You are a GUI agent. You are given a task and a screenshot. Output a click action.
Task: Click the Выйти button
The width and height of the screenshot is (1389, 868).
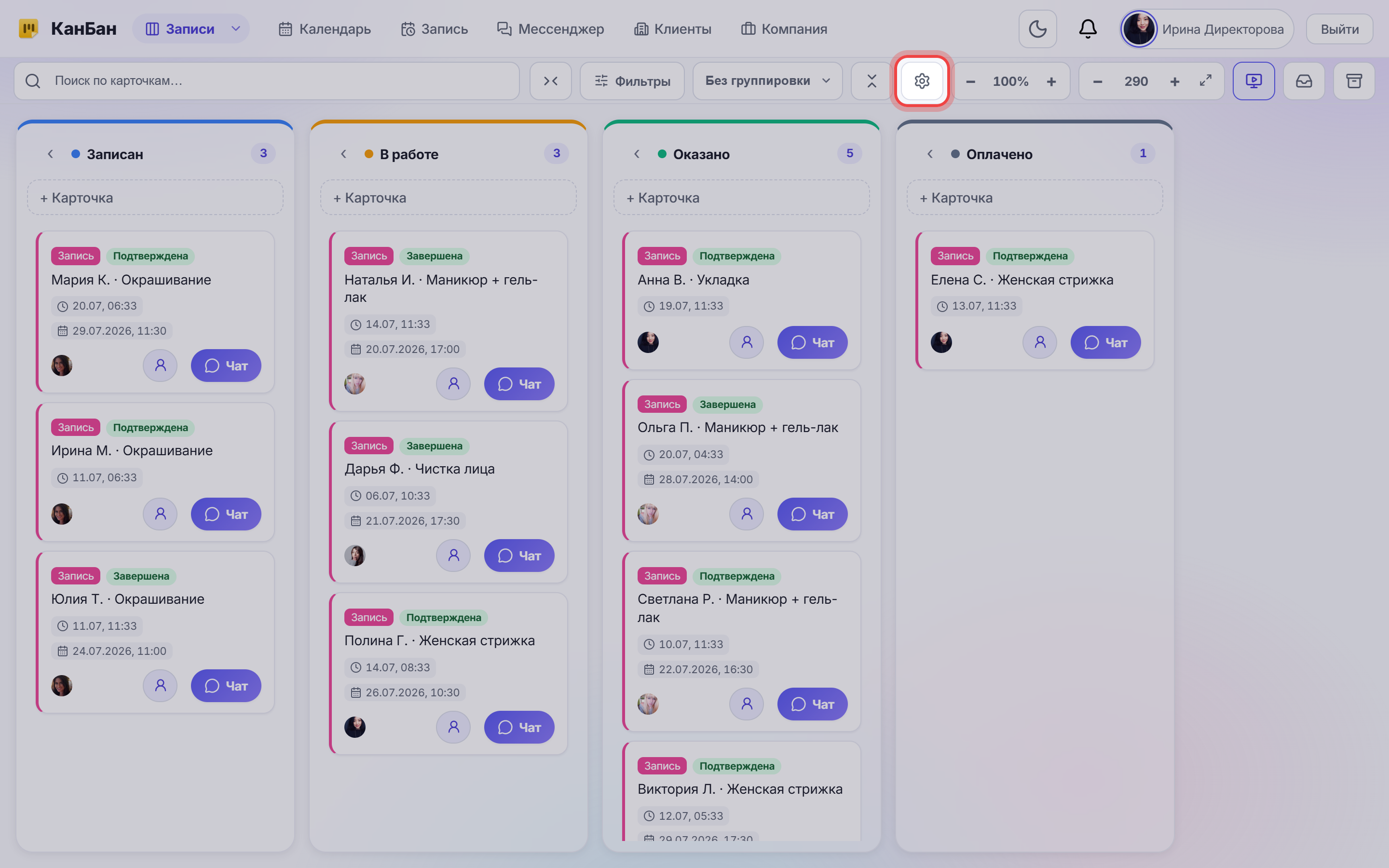(1339, 29)
